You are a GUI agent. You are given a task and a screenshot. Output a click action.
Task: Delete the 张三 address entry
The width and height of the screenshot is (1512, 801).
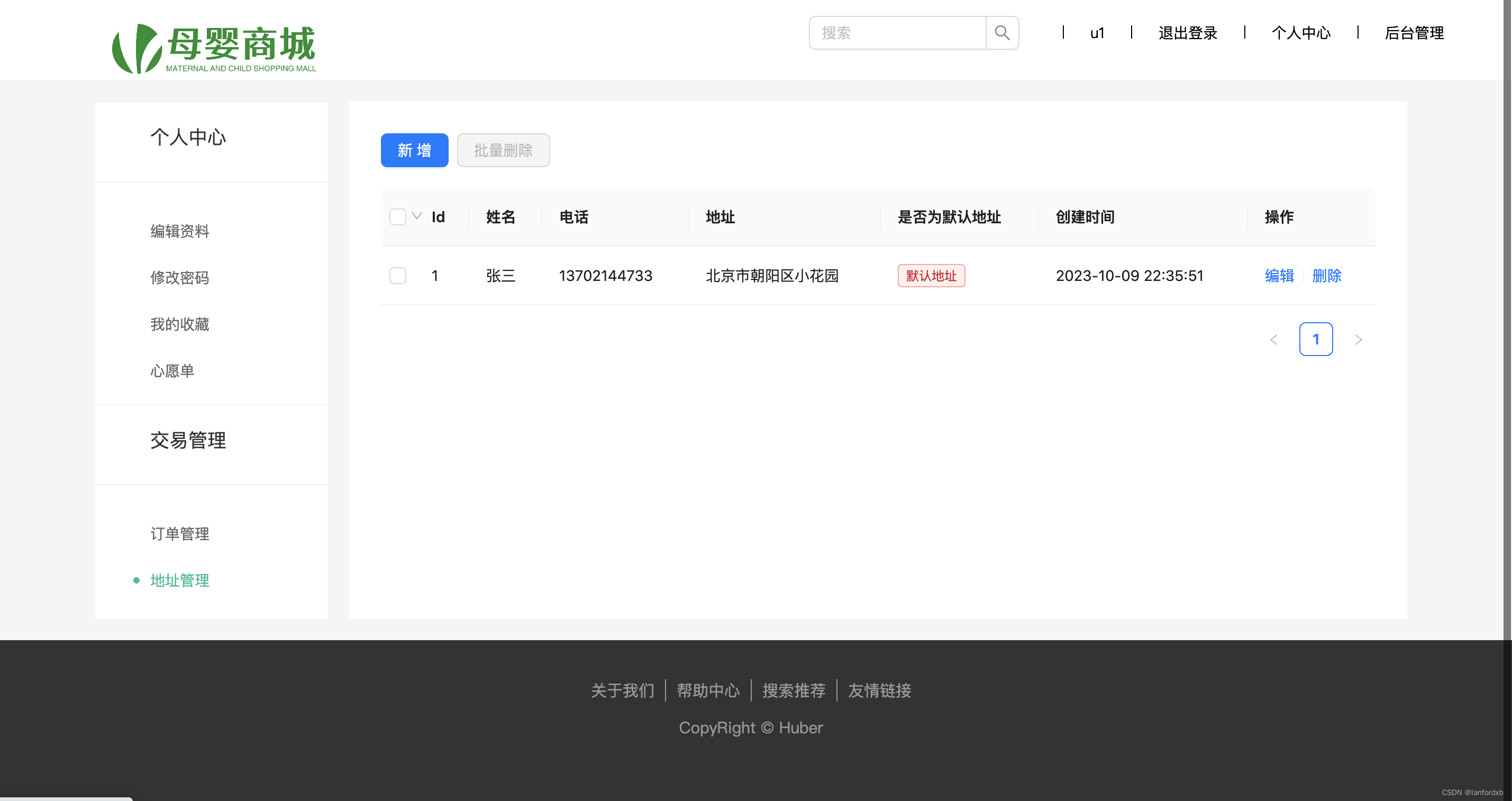1326,275
